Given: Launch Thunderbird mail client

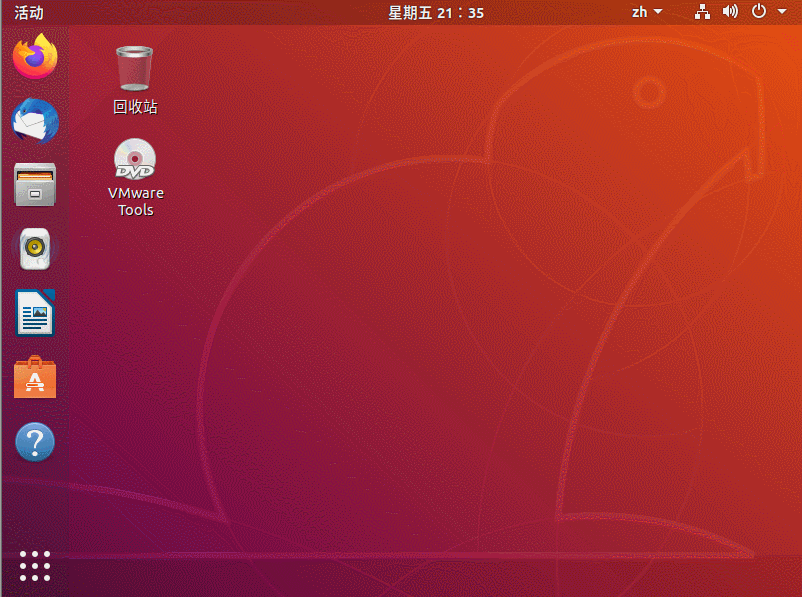Looking at the screenshot, I should click(34, 121).
